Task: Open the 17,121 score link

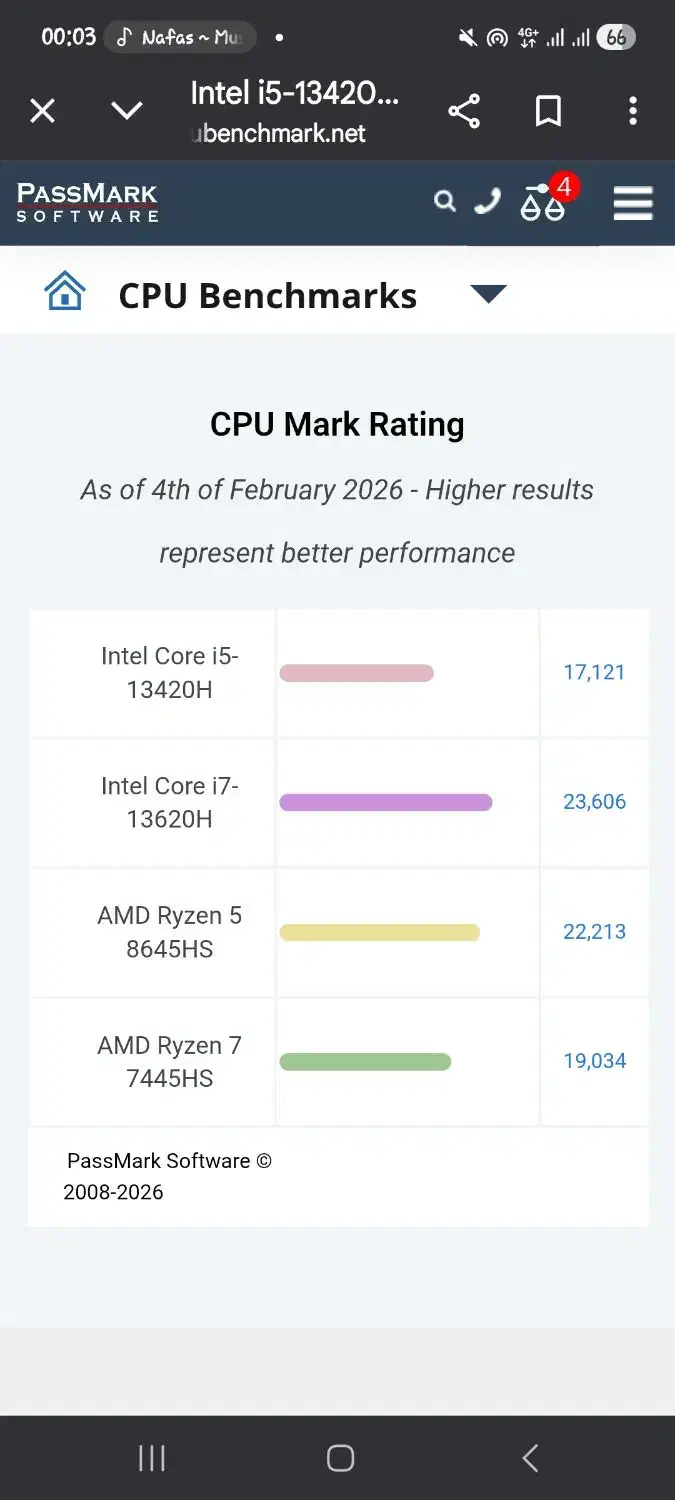Action: point(594,672)
